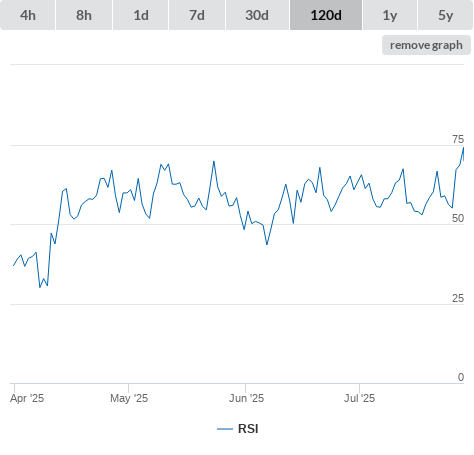The image size is (474, 455).
Task: Click the active 120d range tab
Action: click(326, 15)
